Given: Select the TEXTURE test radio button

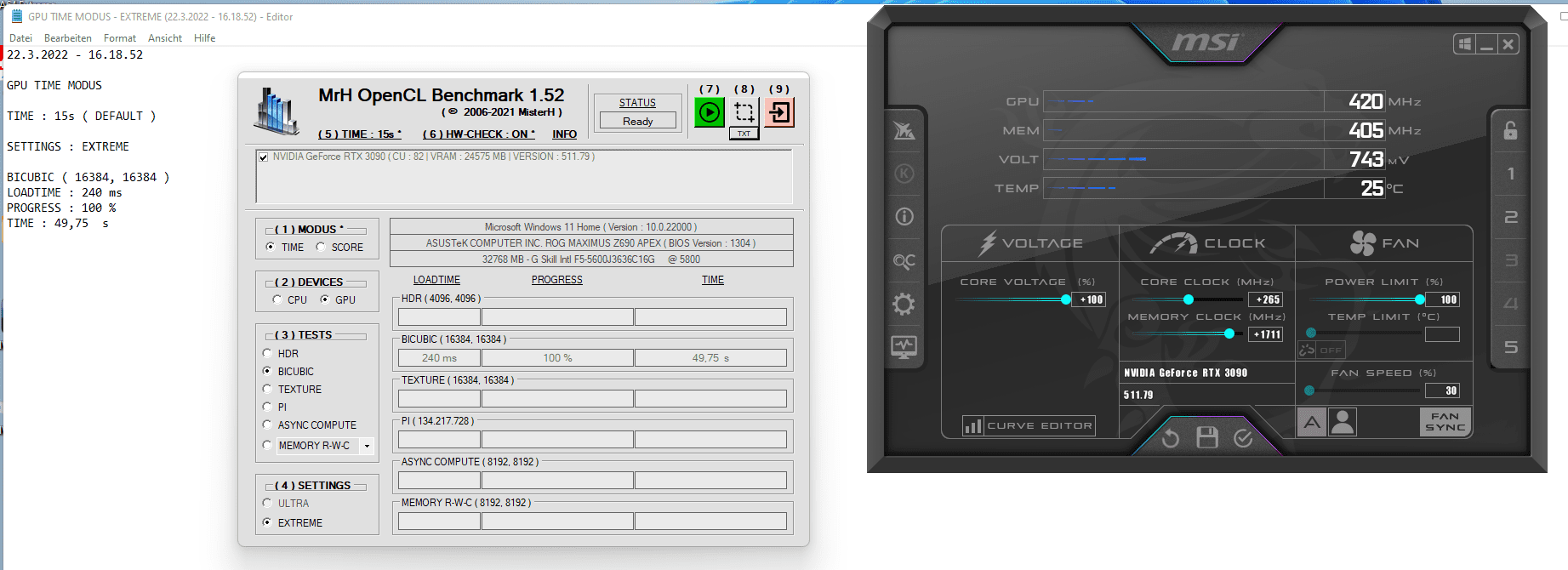Looking at the screenshot, I should (267, 390).
